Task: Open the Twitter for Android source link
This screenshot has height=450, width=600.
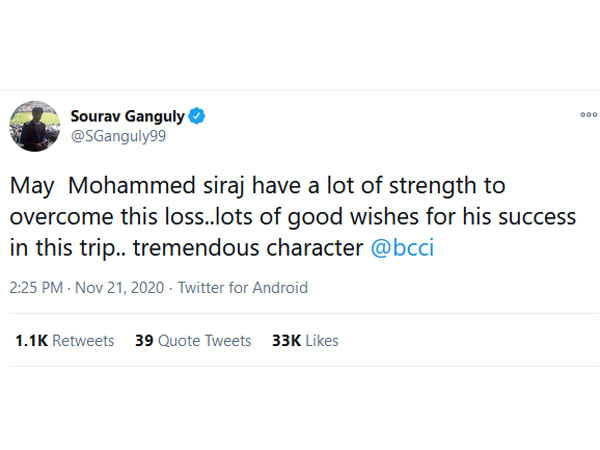Action: (x=243, y=288)
